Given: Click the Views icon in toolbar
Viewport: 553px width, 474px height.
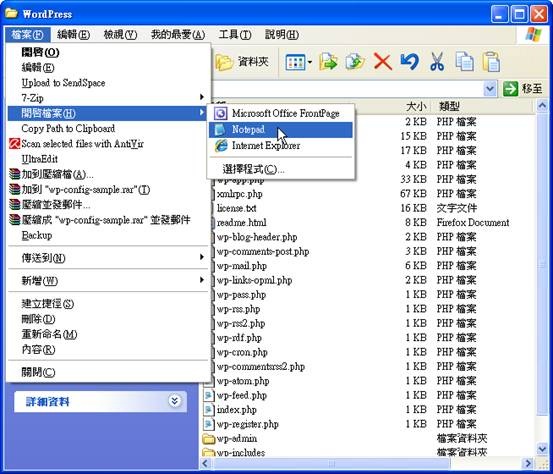Looking at the screenshot, I should [295, 63].
